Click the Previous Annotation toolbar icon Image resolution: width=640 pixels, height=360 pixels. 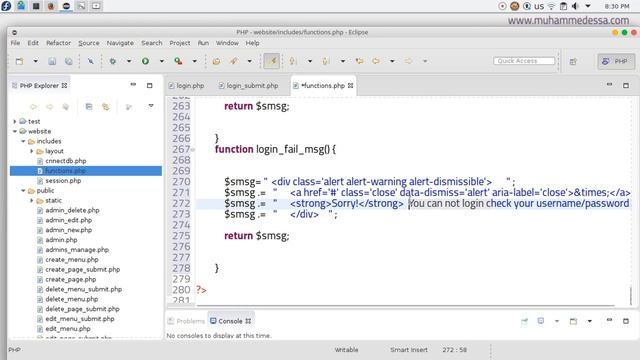(x=325, y=61)
